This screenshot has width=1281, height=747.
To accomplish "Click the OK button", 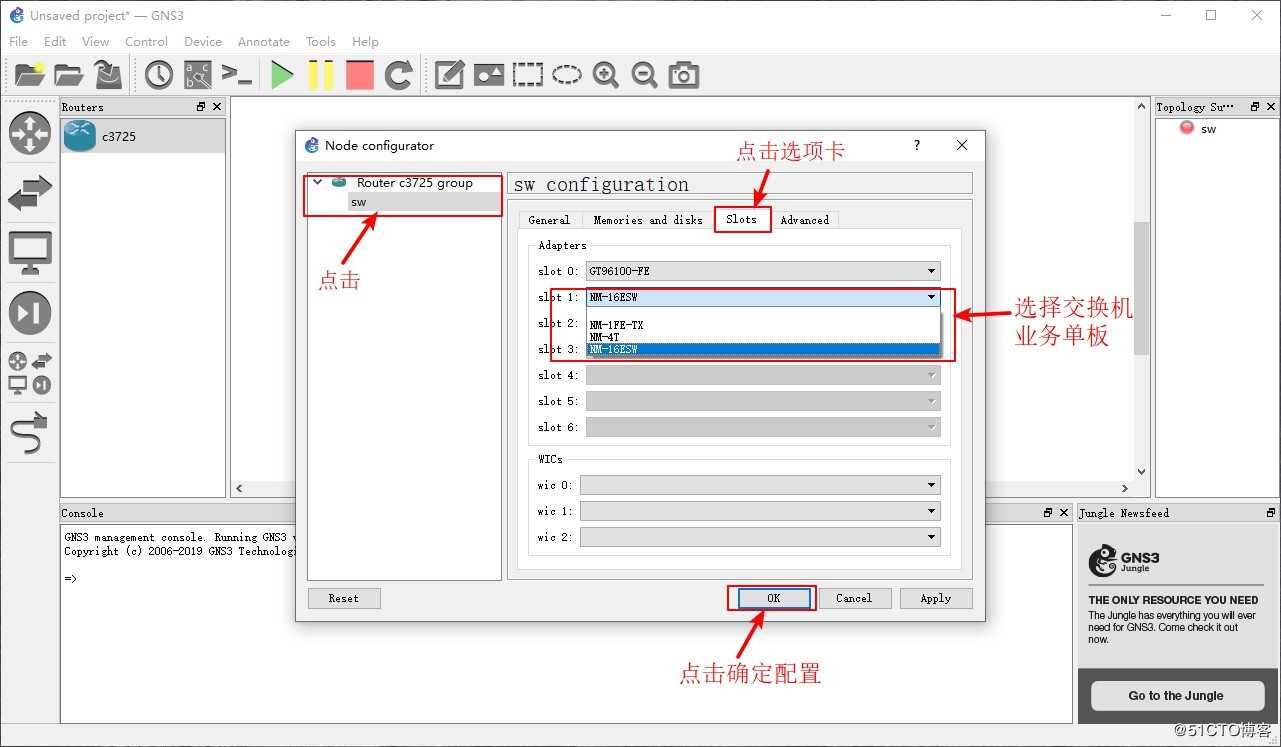I will pyautogui.click(x=773, y=598).
